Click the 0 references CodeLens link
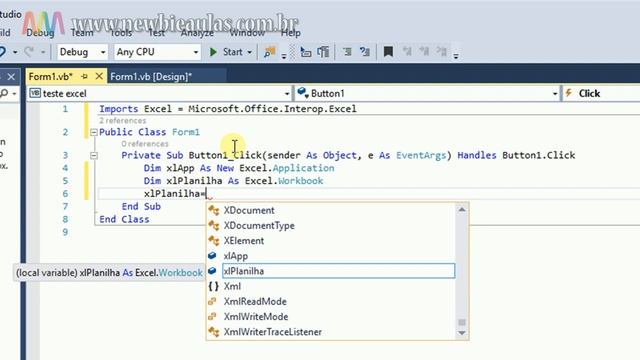The image size is (640, 360). point(145,144)
